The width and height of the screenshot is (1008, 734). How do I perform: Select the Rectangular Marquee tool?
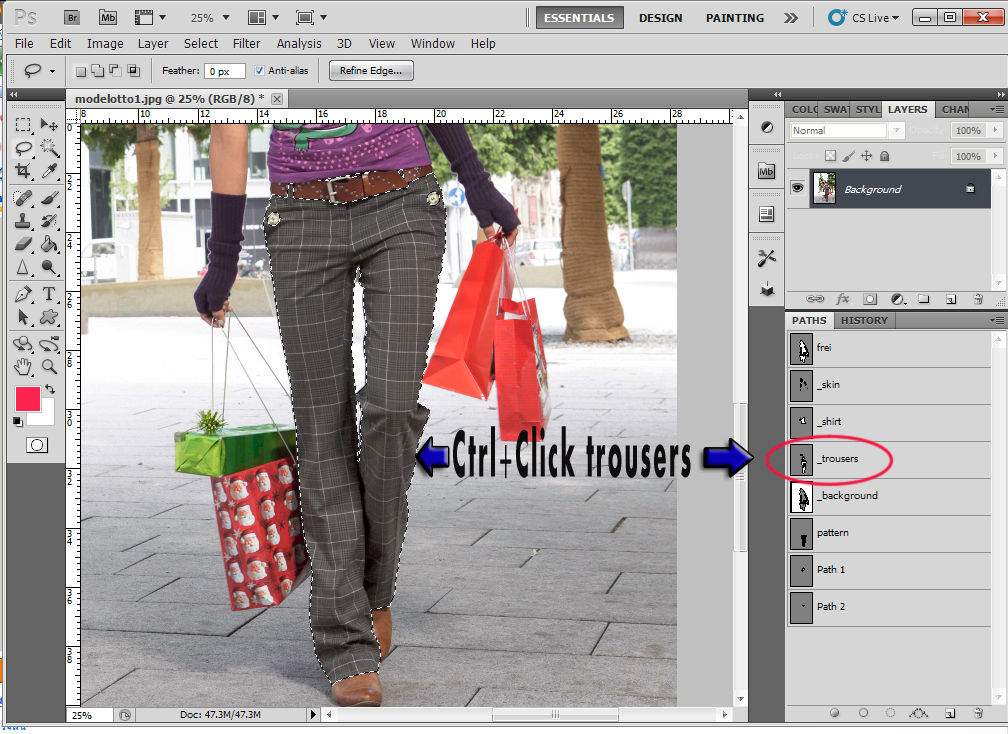(x=23, y=124)
